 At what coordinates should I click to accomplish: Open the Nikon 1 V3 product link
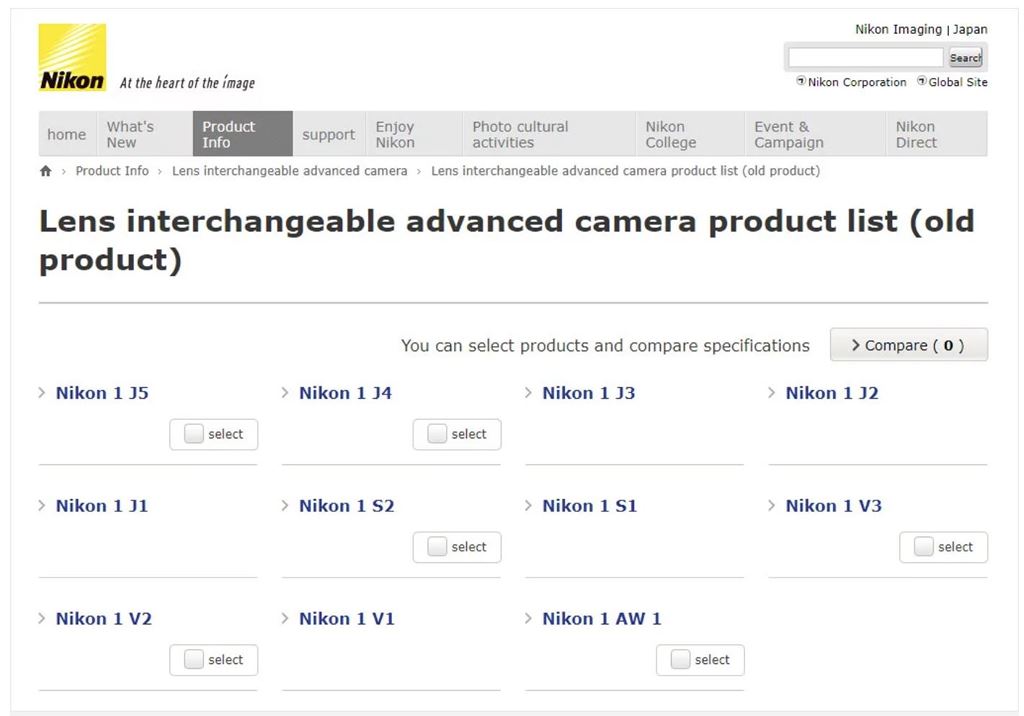[834, 506]
